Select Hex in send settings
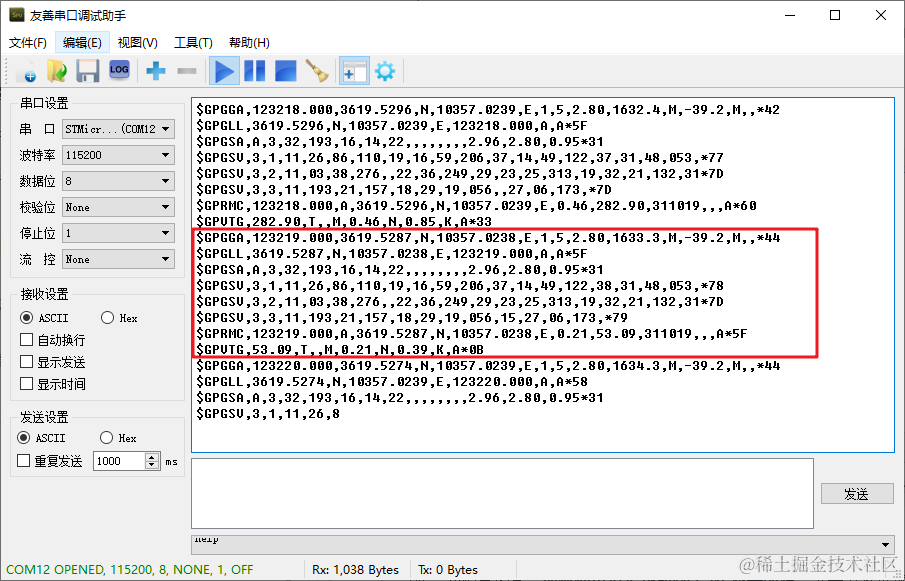Image resolution: width=905 pixels, height=581 pixels. pyautogui.click(x=118, y=438)
